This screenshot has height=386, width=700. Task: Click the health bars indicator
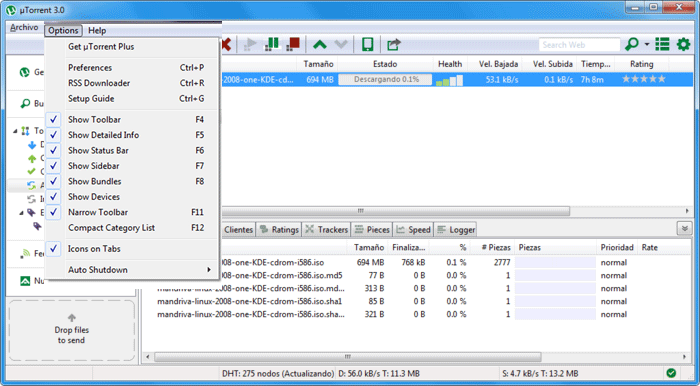pos(450,80)
